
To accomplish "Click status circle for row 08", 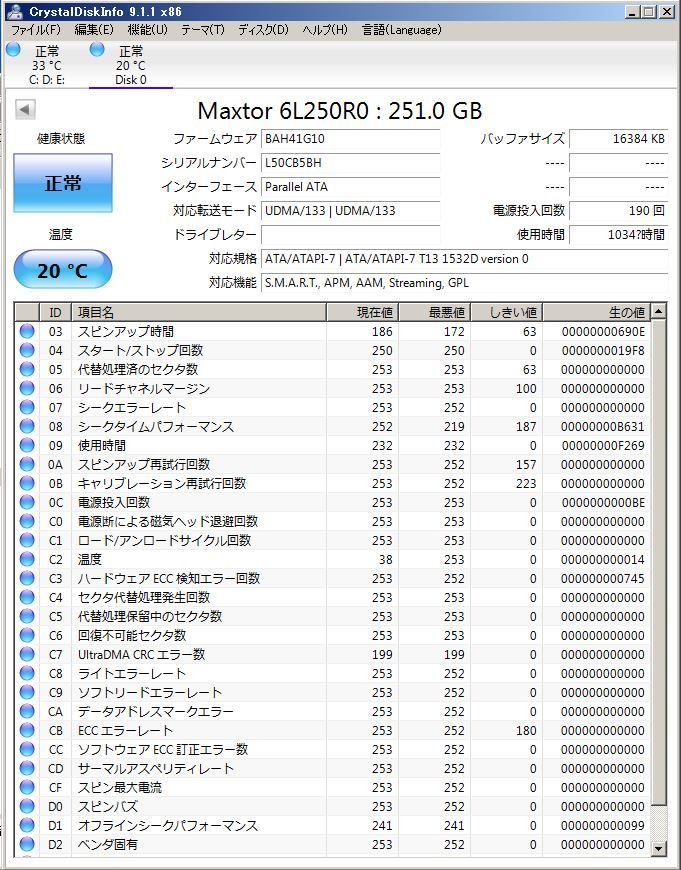I will (x=27, y=426).
